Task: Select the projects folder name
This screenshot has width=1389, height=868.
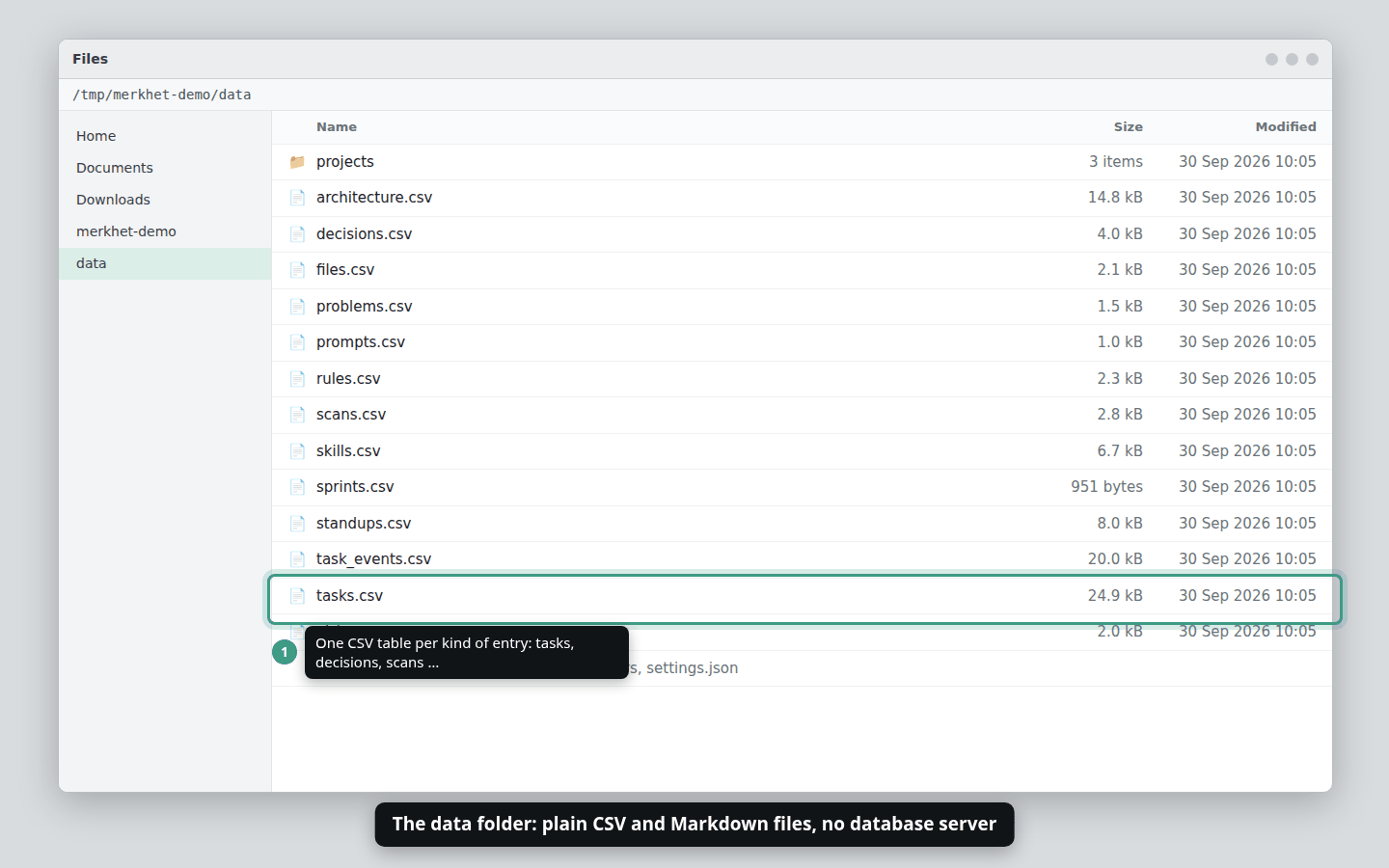Action: pos(345,162)
